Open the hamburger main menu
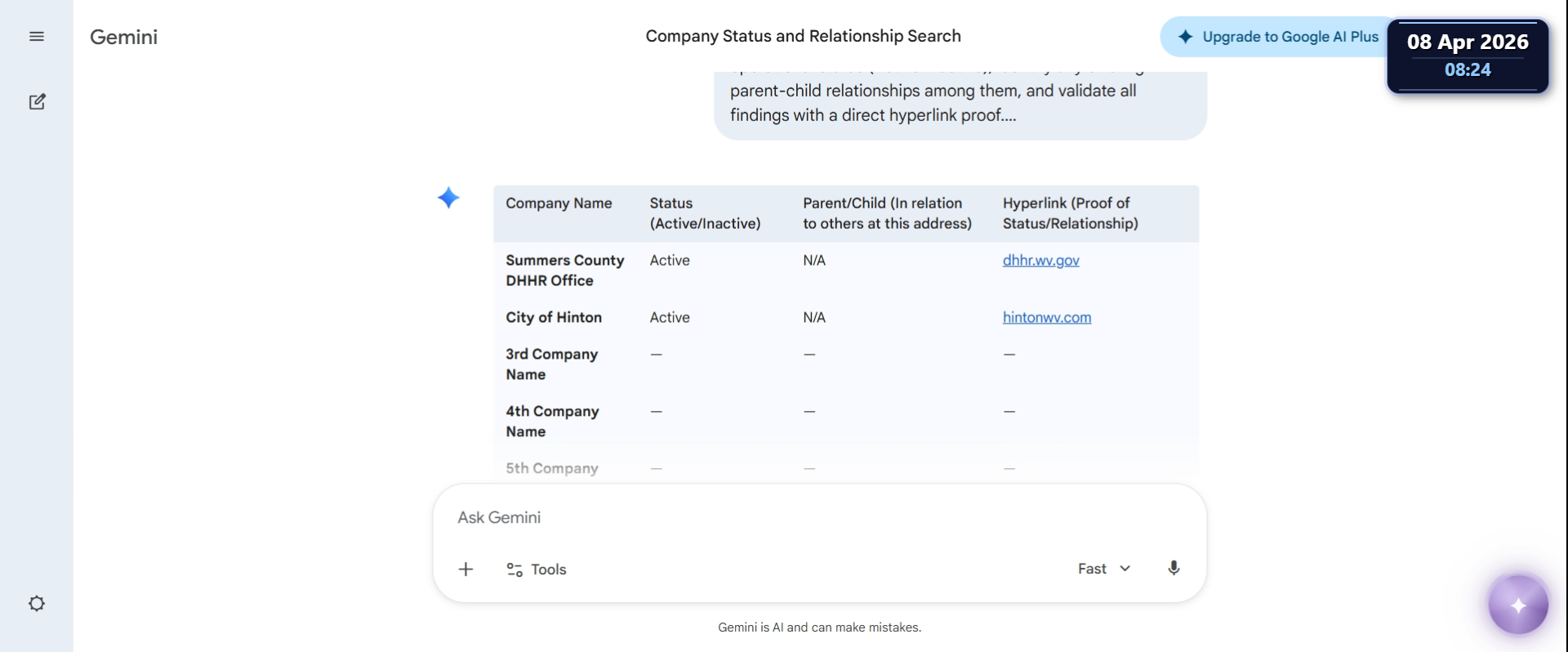This screenshot has height=652, width=1568. pyautogui.click(x=37, y=37)
